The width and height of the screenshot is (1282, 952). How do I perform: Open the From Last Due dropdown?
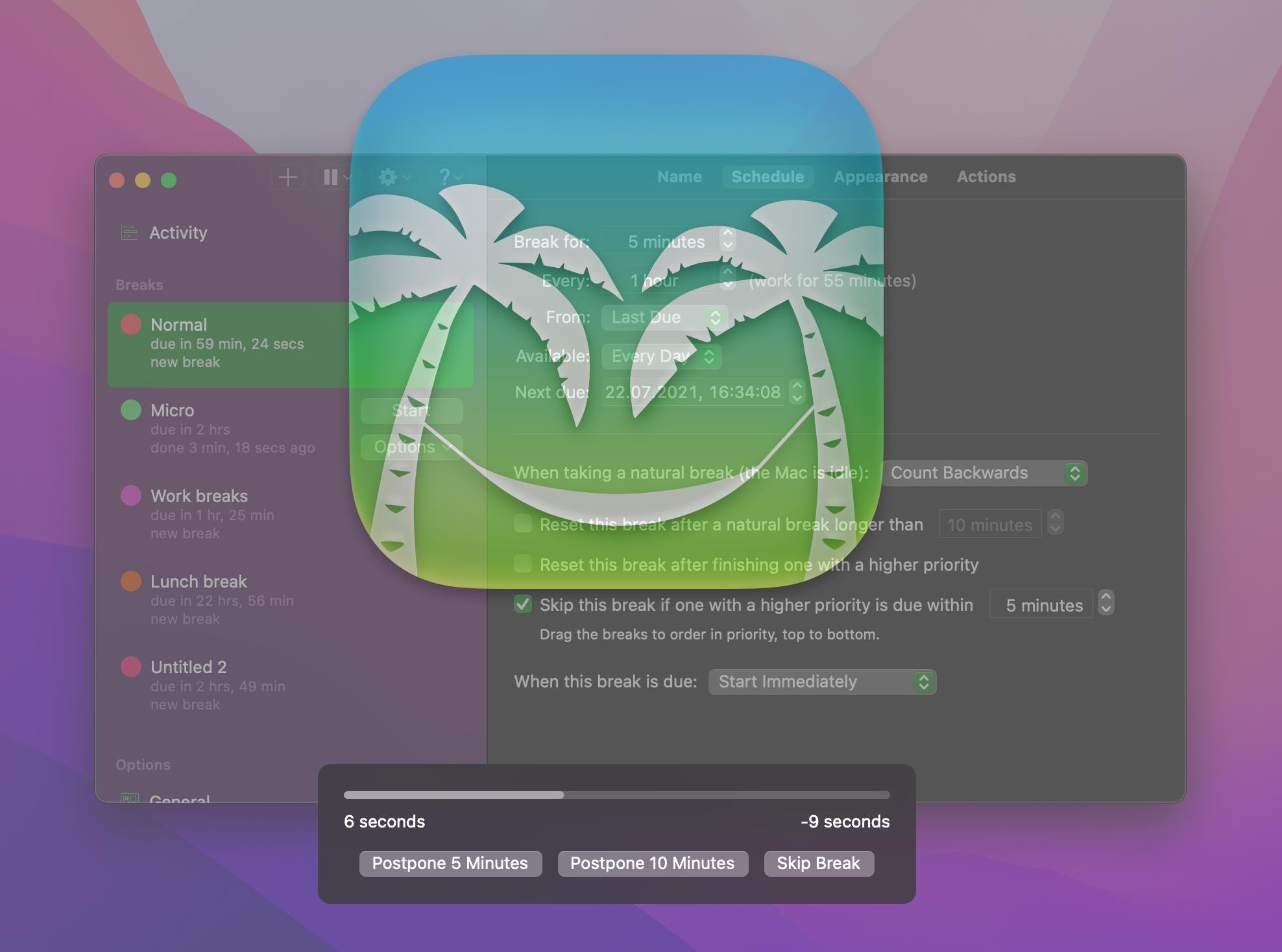point(664,317)
